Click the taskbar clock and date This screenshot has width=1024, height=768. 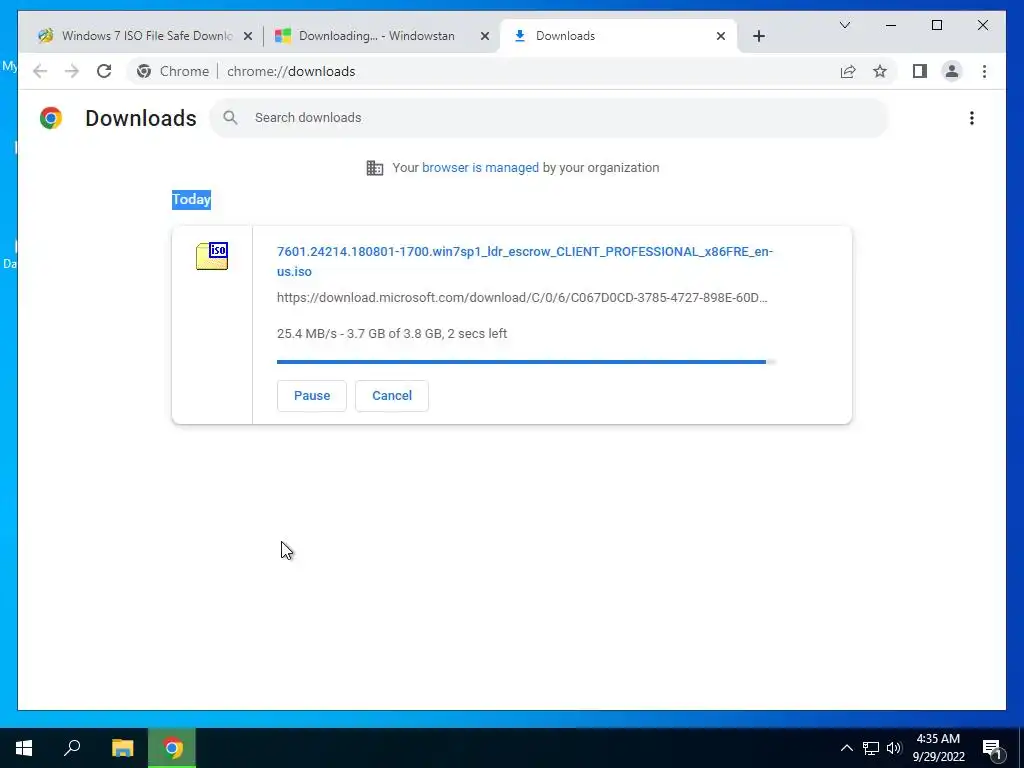[x=938, y=748]
